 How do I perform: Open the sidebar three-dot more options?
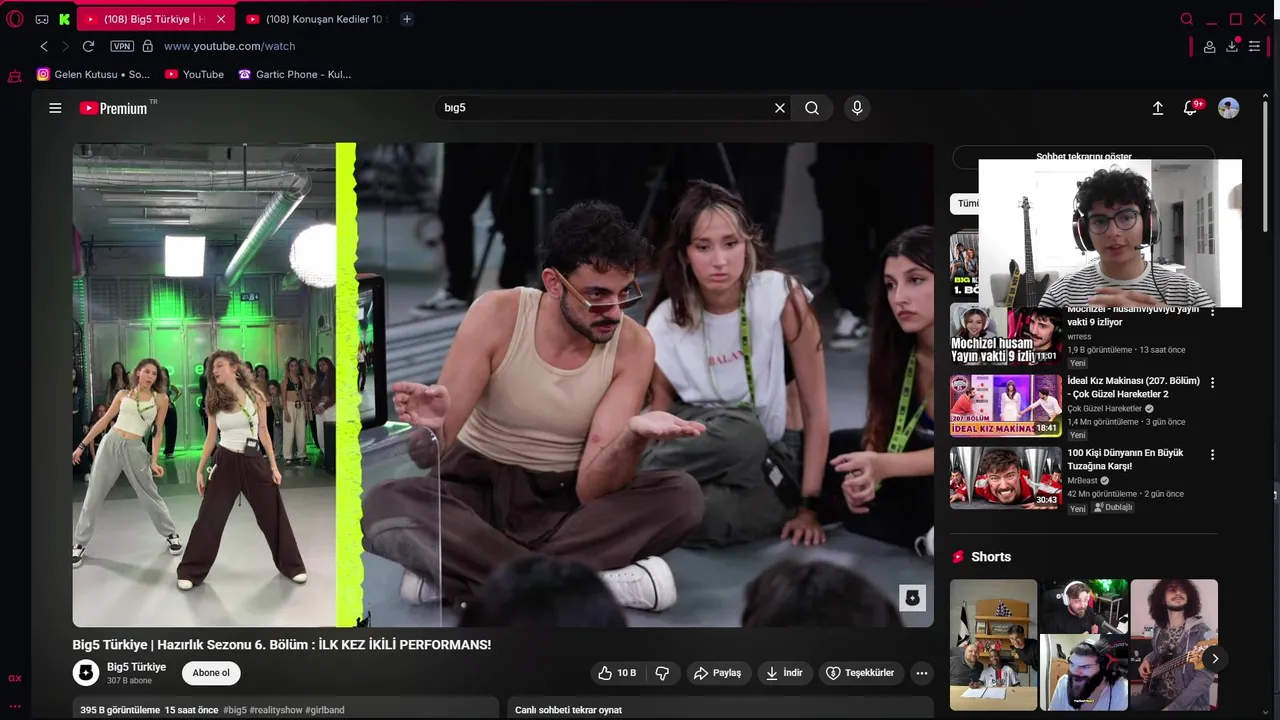point(15,705)
